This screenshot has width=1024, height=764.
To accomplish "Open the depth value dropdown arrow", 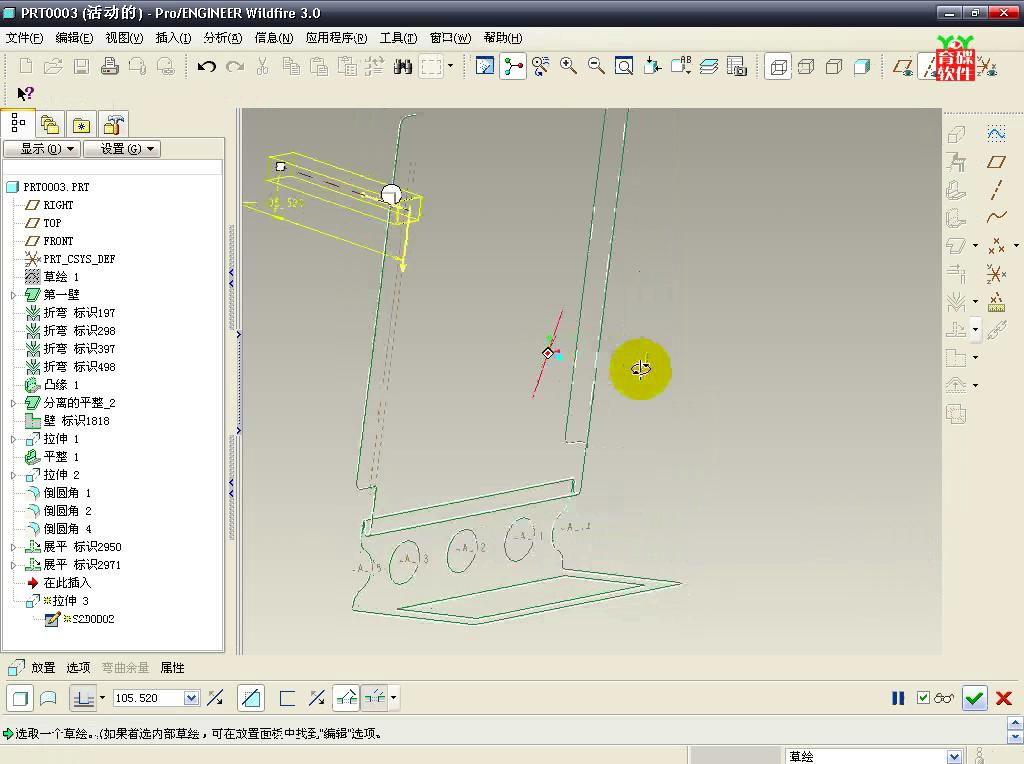I will pyautogui.click(x=191, y=698).
